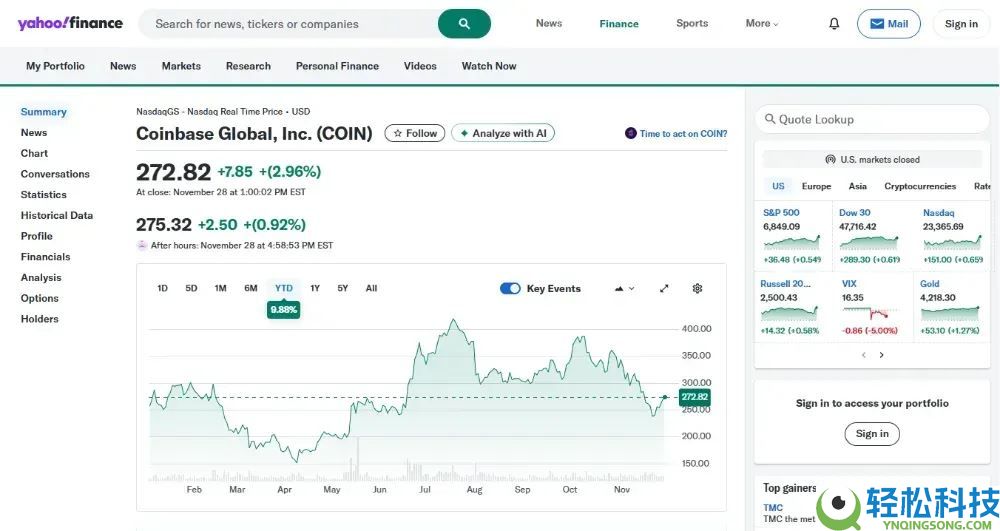Open Profile in the sidebar
Viewport: 1000px width, 531px height.
(36, 236)
